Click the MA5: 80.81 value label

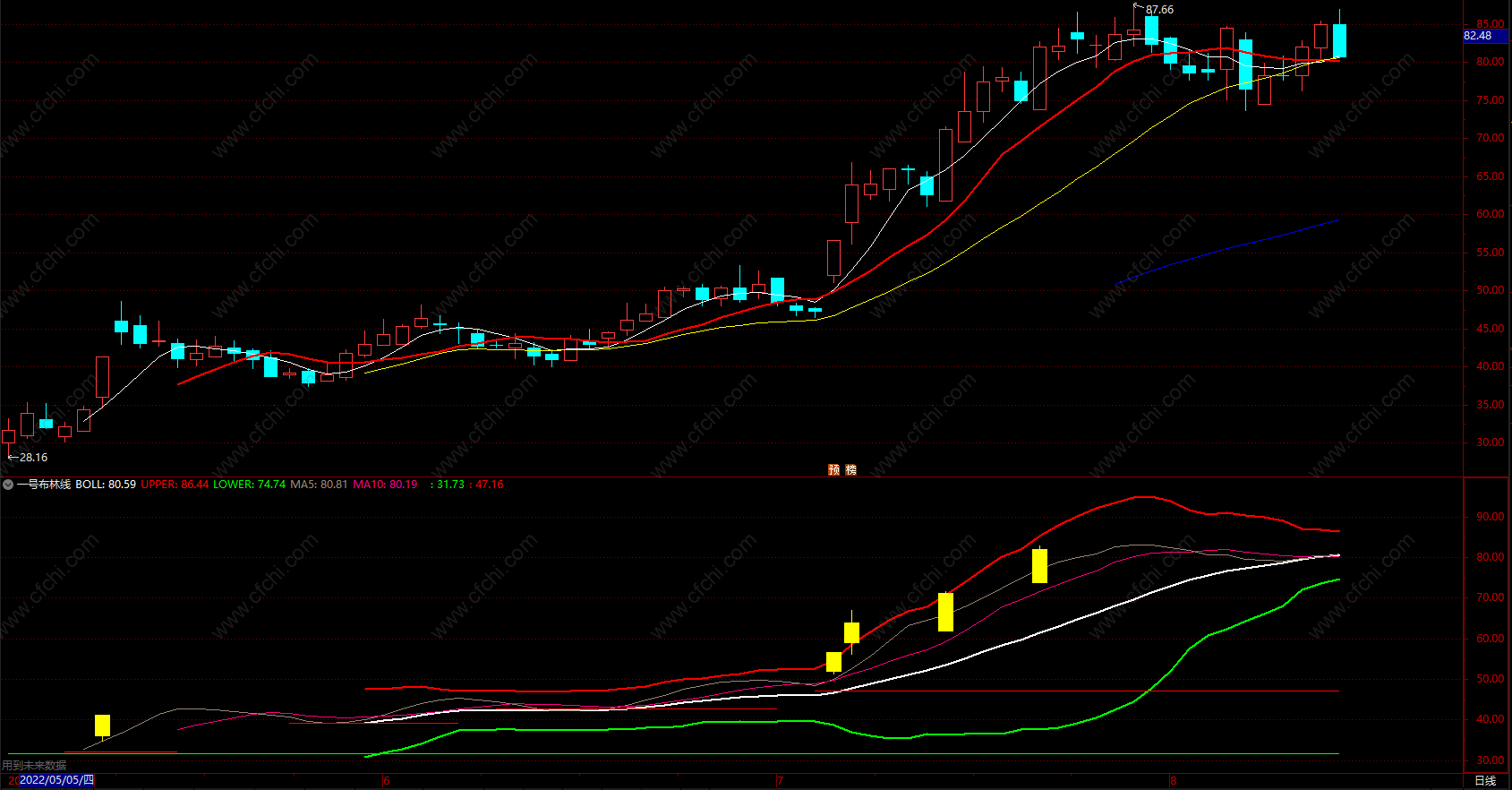tap(319, 485)
